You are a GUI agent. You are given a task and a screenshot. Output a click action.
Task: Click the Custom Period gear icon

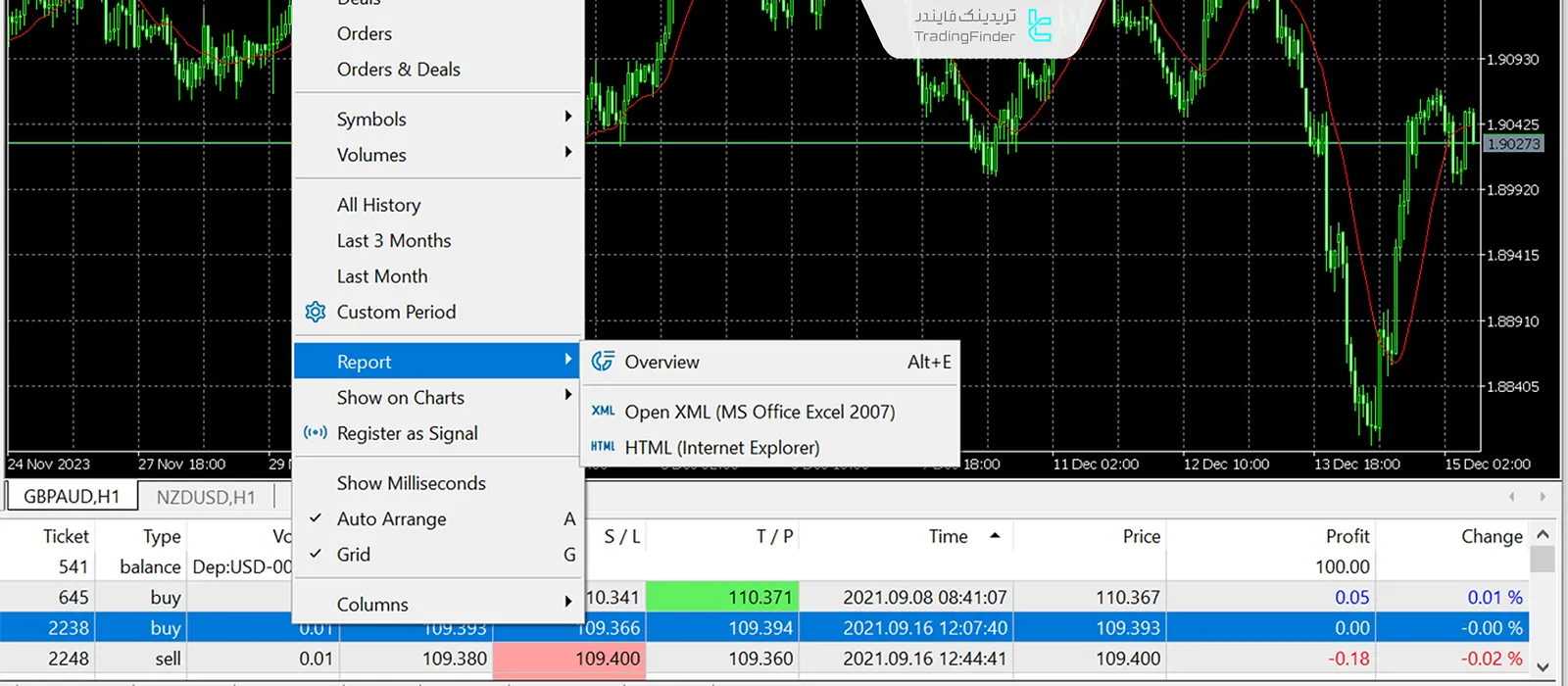(x=316, y=312)
